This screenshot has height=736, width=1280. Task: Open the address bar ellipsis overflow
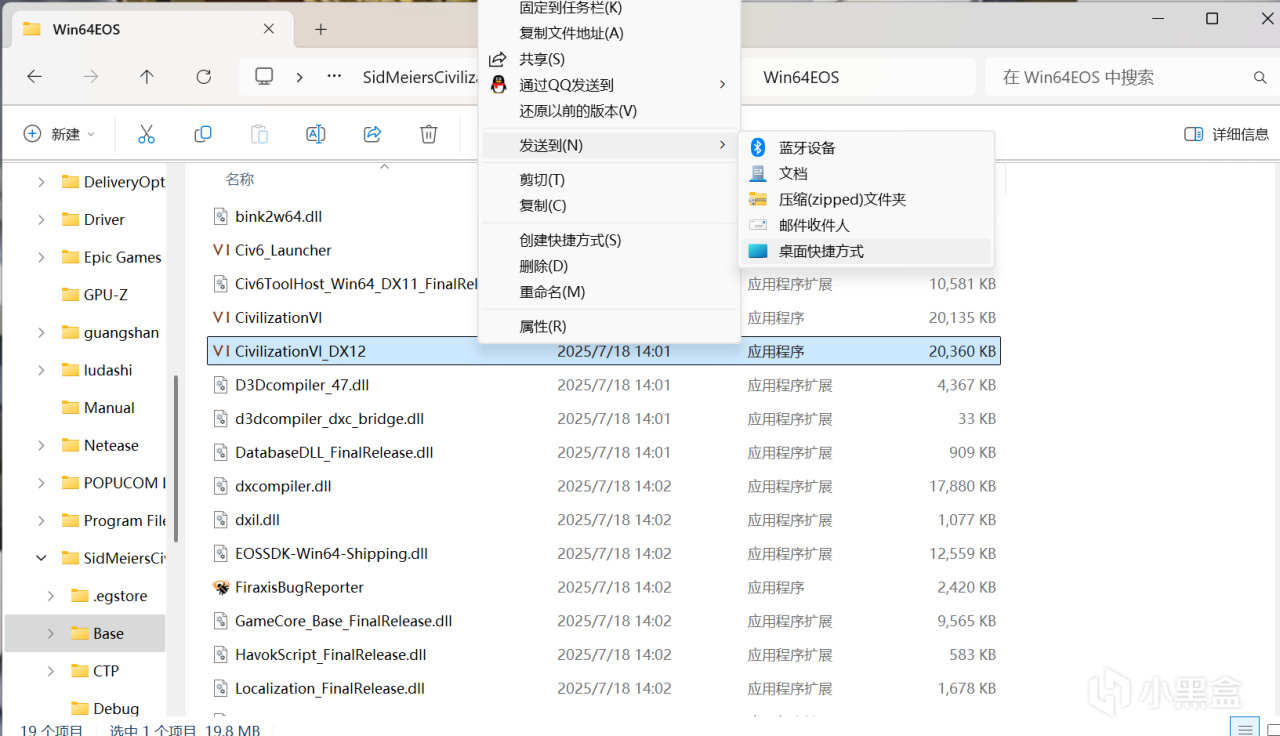335,77
